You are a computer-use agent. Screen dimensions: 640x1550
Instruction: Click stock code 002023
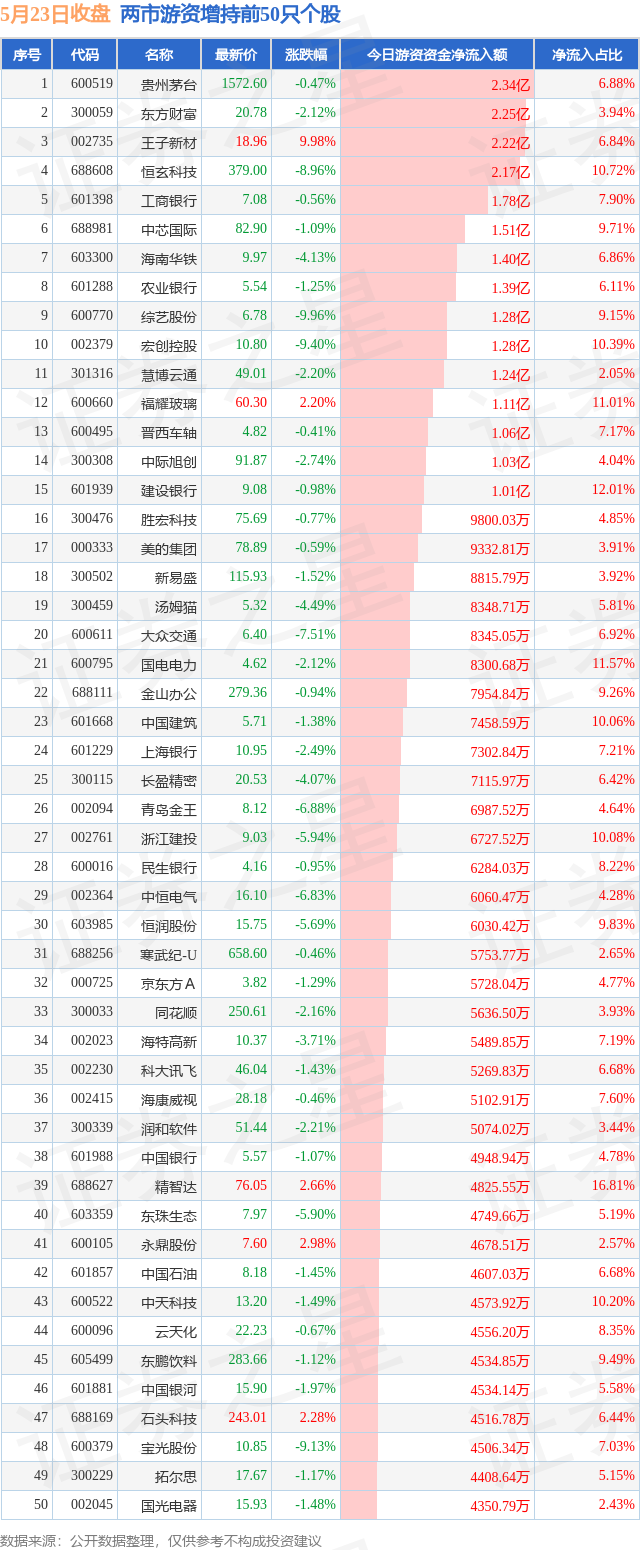click(x=92, y=1041)
